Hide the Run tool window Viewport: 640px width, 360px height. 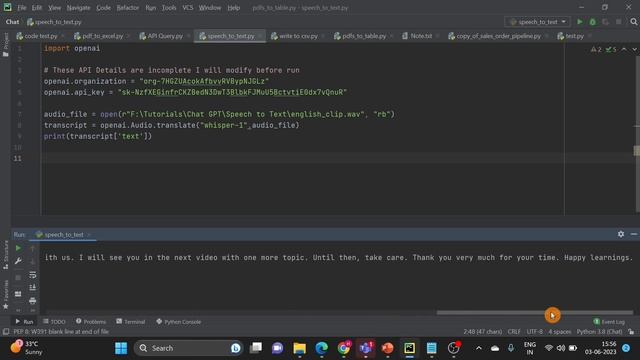click(x=633, y=234)
